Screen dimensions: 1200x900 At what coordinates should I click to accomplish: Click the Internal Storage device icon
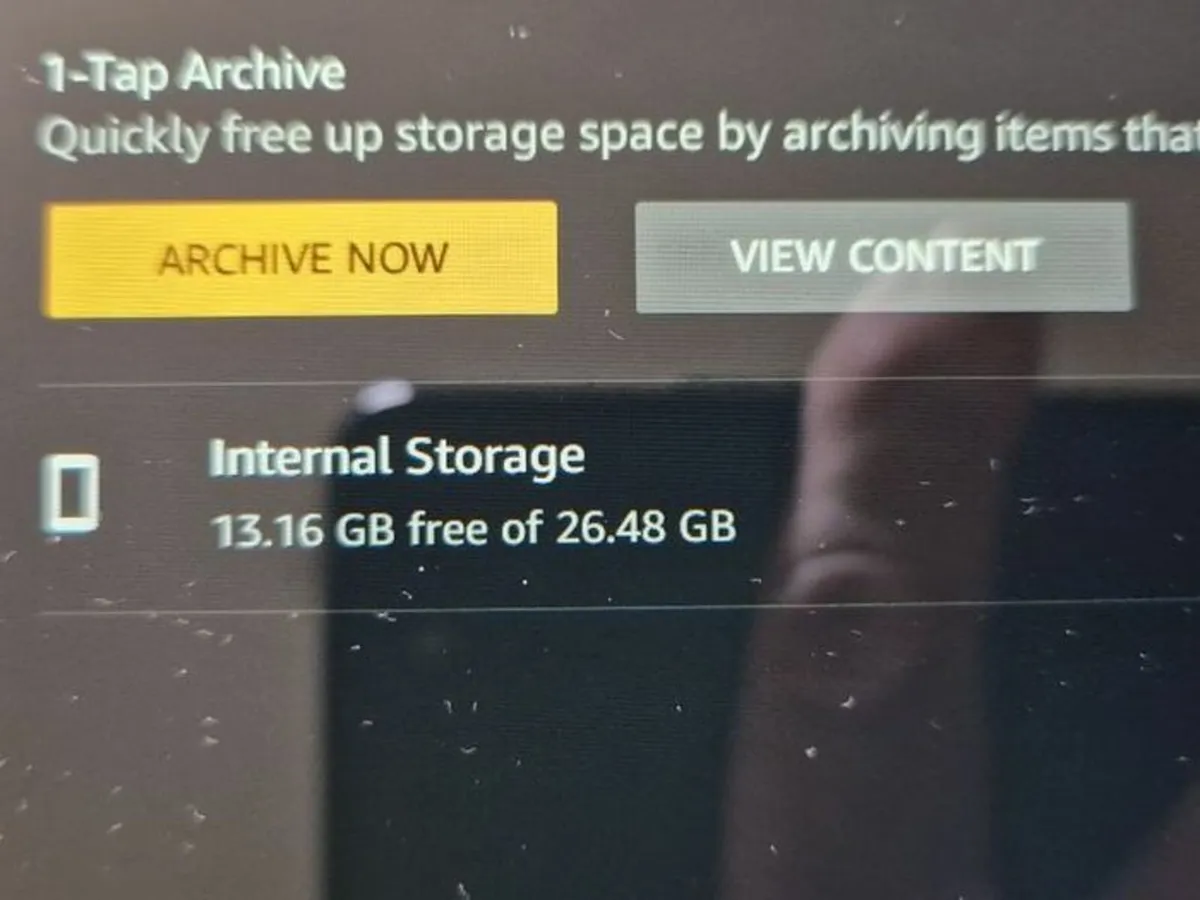(74, 492)
